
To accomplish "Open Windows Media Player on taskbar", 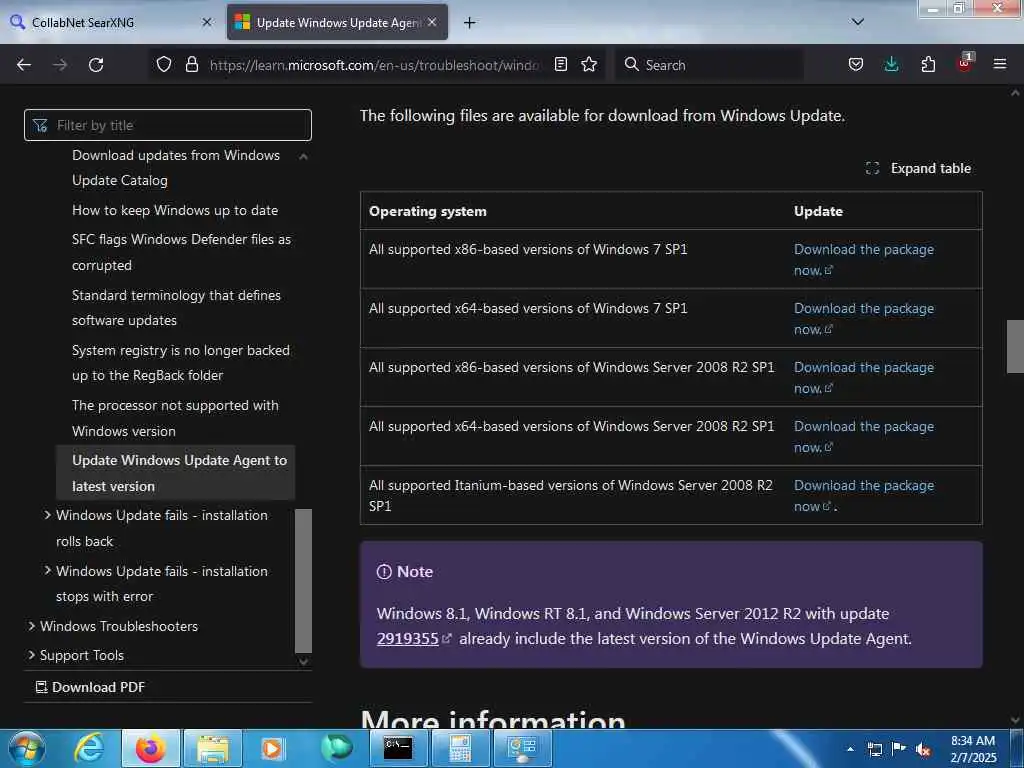I will coord(272,748).
